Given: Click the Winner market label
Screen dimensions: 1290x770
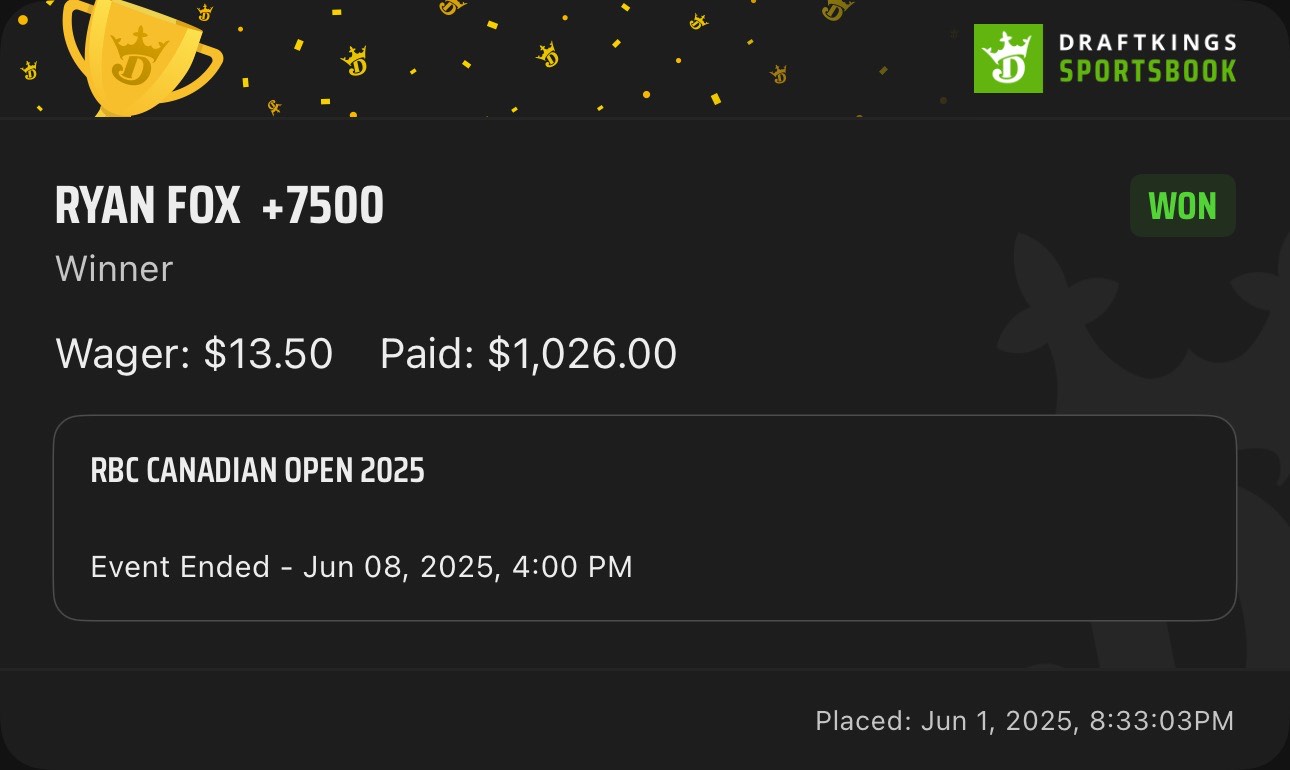Looking at the screenshot, I should click(x=114, y=269).
